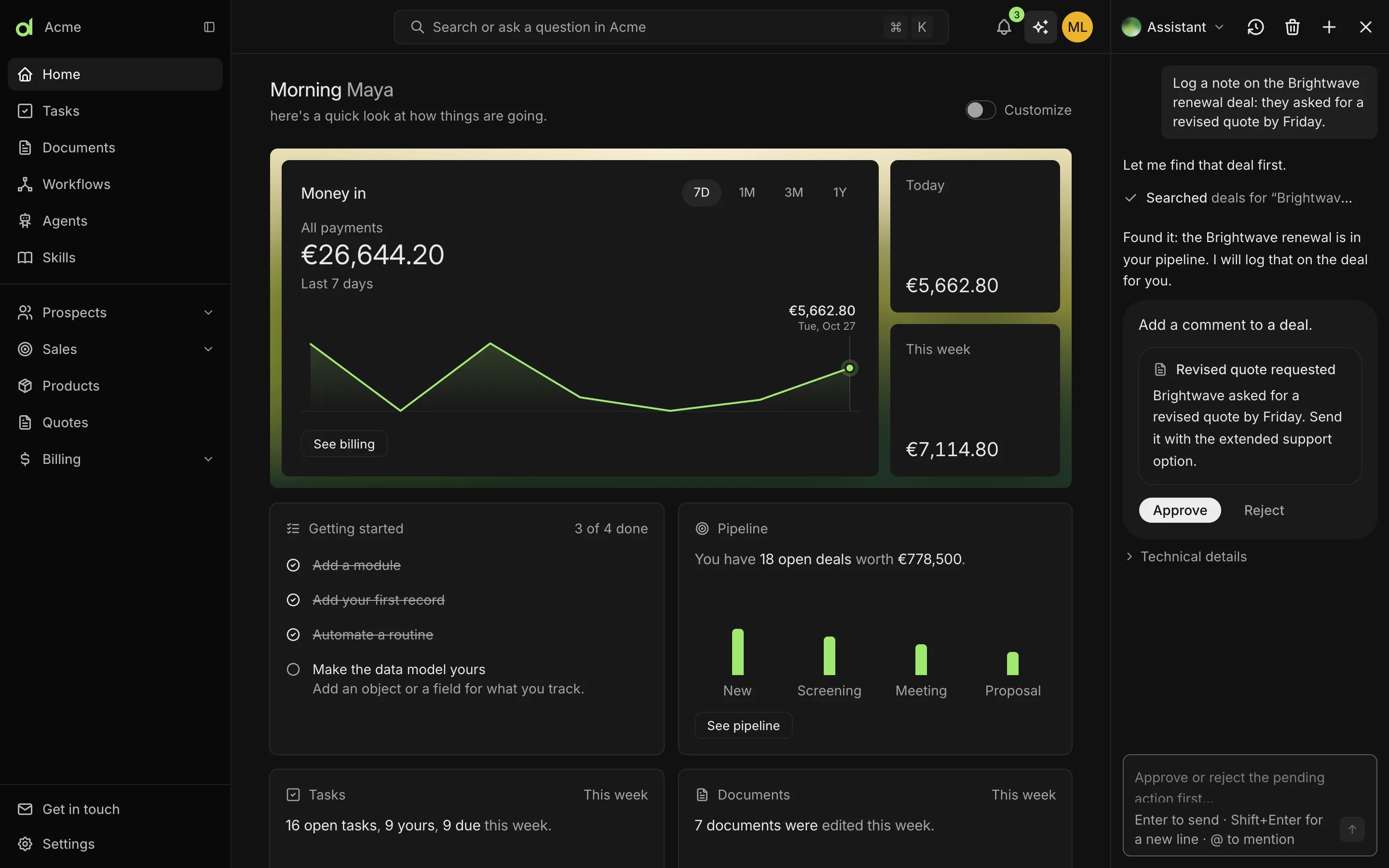Screen dimensions: 1389x868
Task: Focus the Acme search field
Action: click(671, 27)
